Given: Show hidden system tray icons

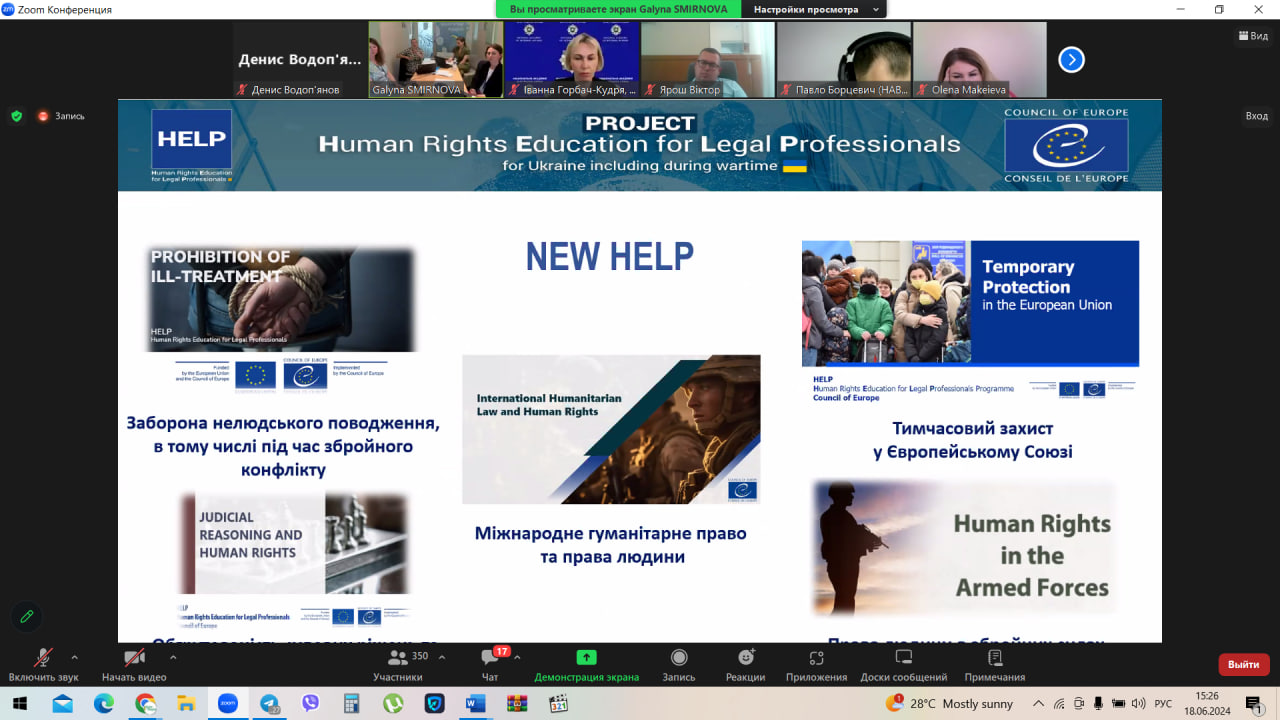Looking at the screenshot, I should (1039, 703).
